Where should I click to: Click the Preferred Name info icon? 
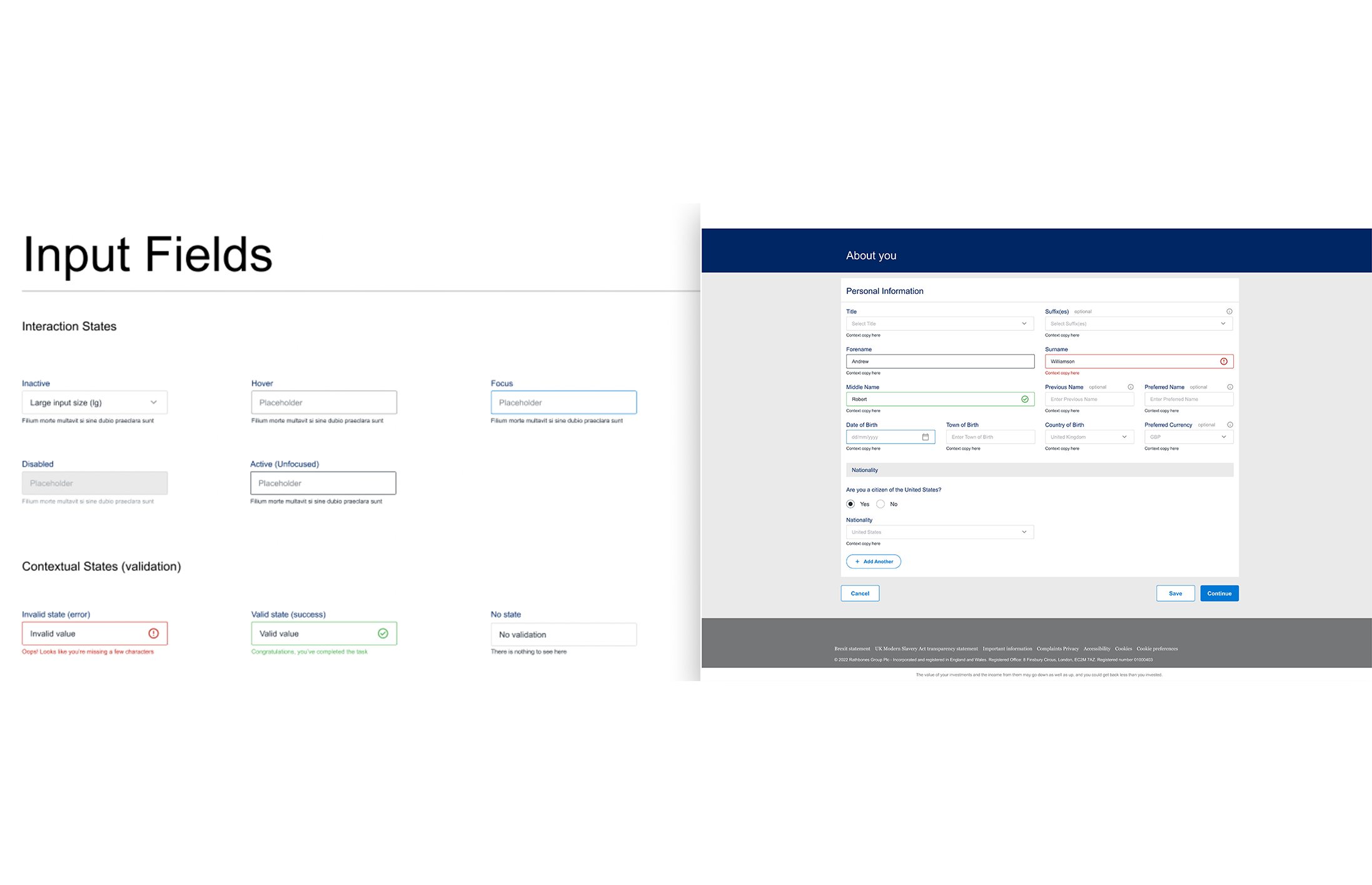(1229, 387)
